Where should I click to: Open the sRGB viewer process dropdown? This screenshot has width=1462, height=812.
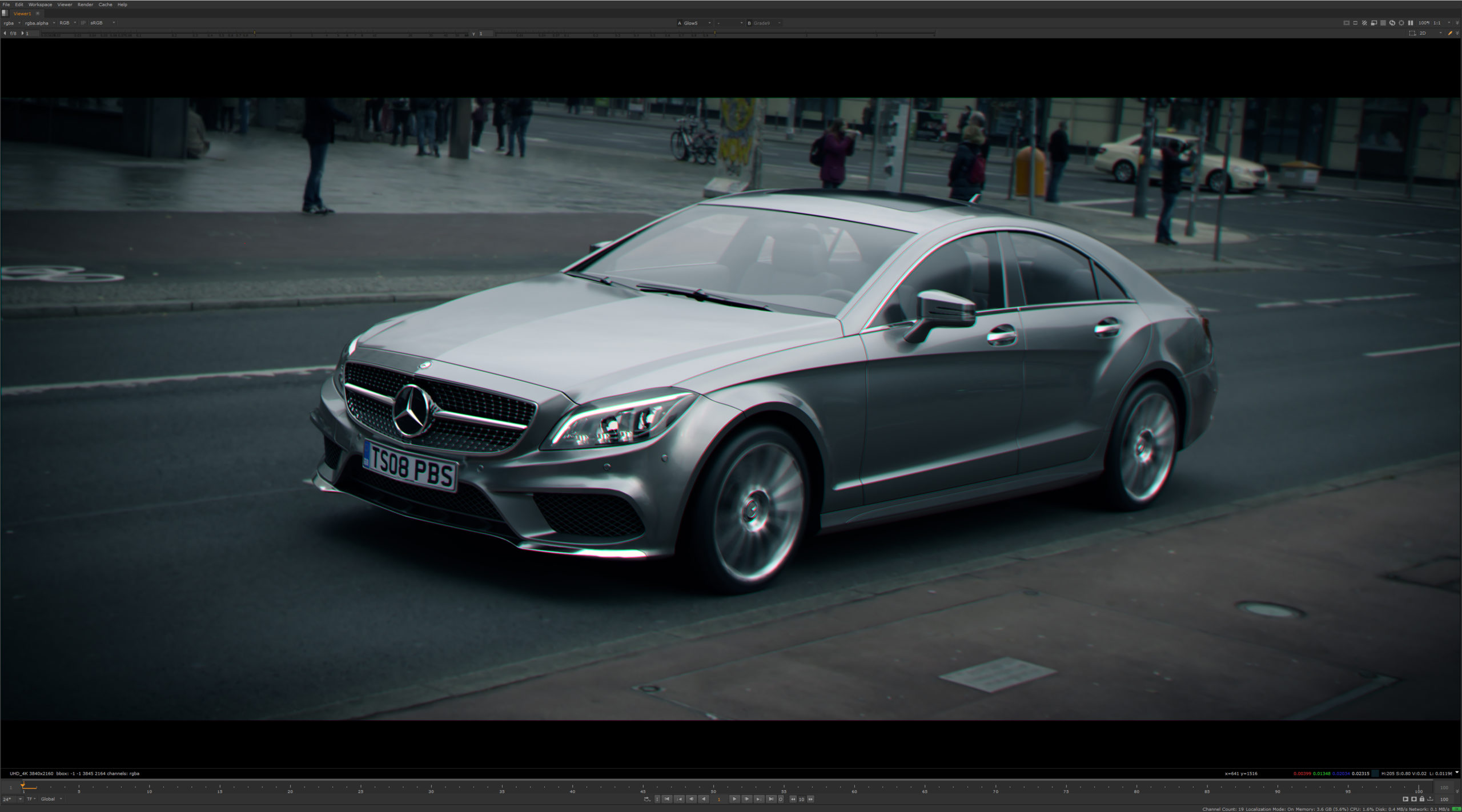point(103,23)
